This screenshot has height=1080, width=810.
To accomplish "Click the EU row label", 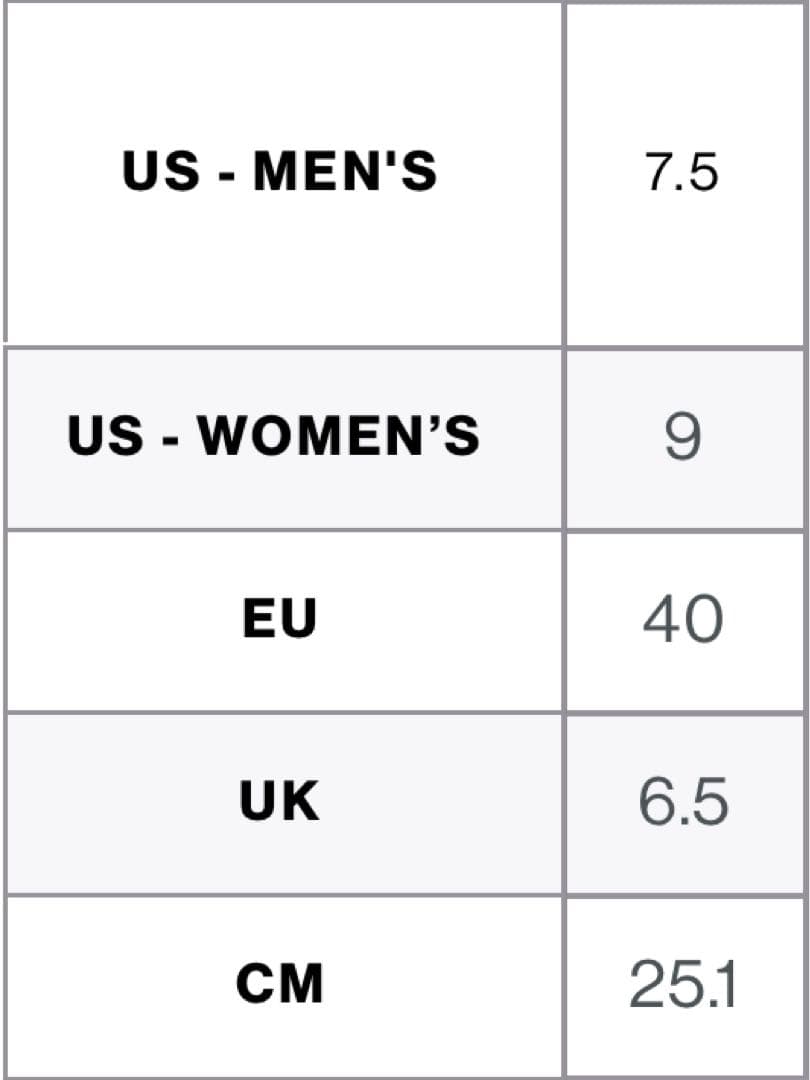I will coord(279,620).
